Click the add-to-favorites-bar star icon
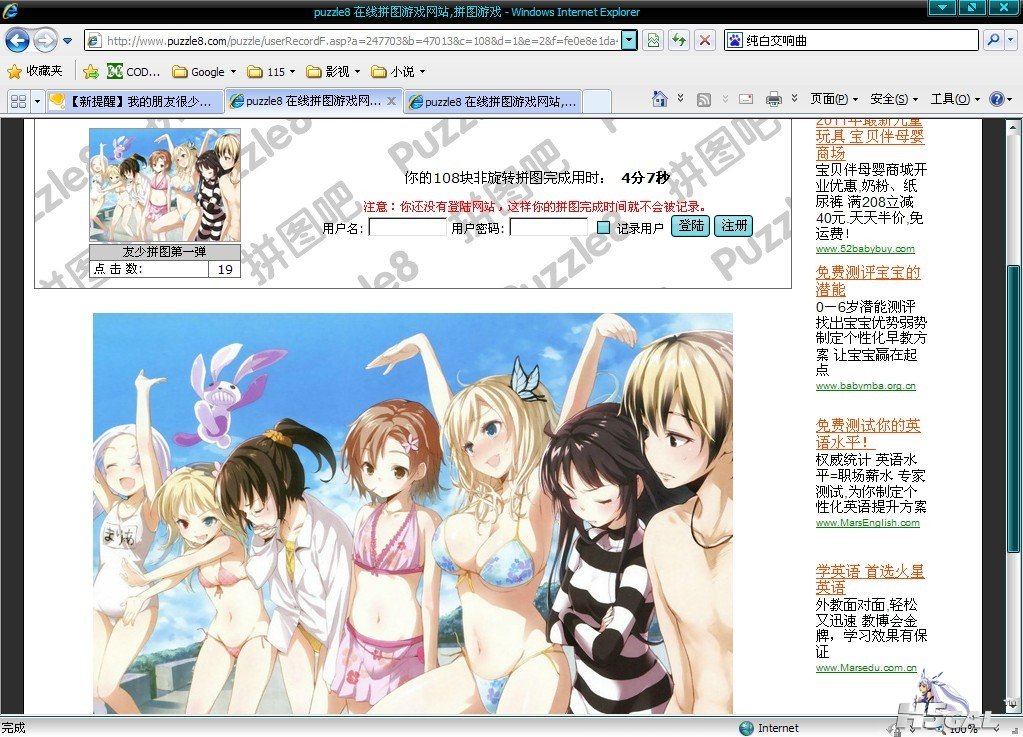 click(x=91, y=72)
